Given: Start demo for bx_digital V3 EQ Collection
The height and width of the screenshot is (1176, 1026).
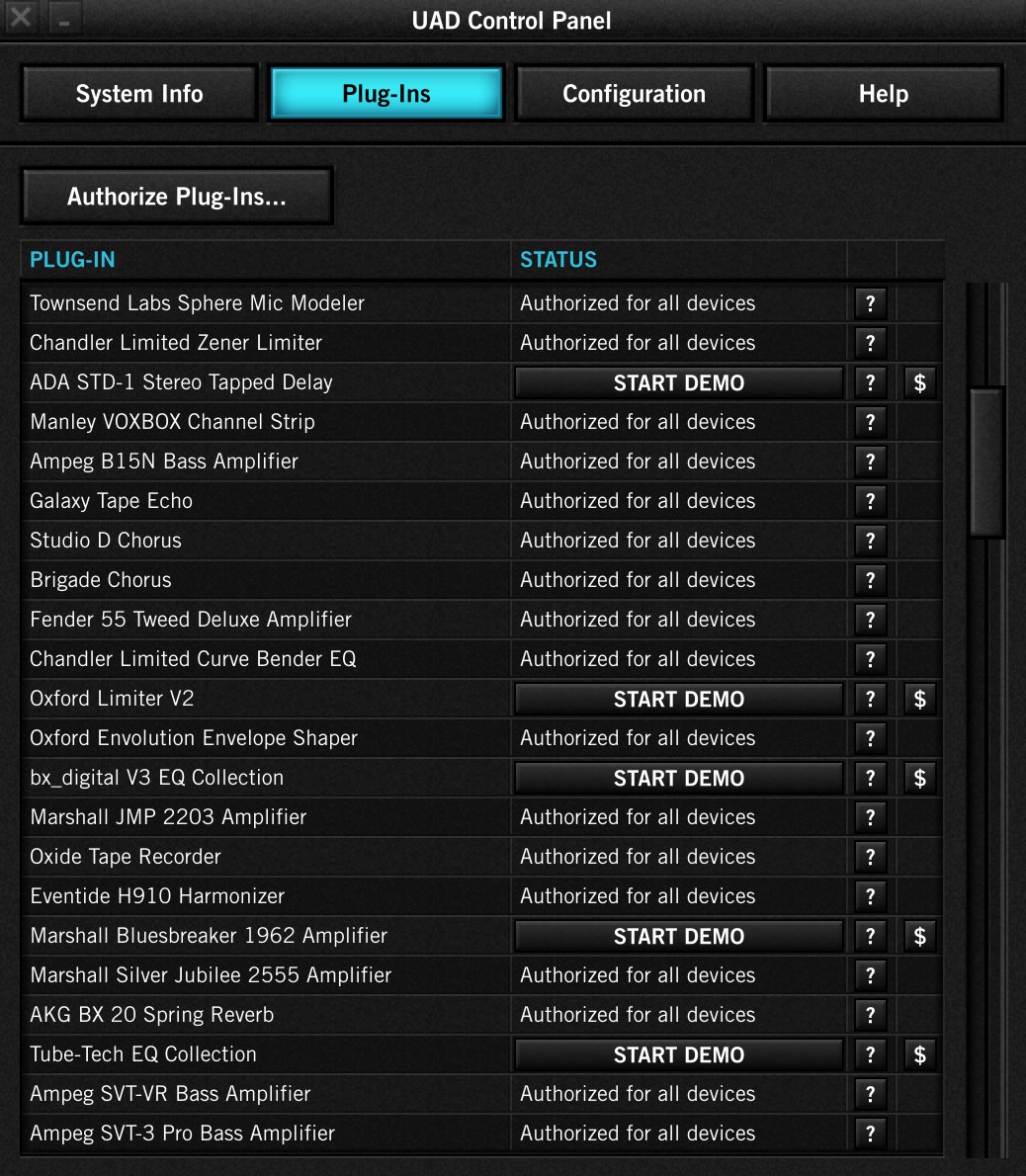Looking at the screenshot, I should (x=679, y=779).
